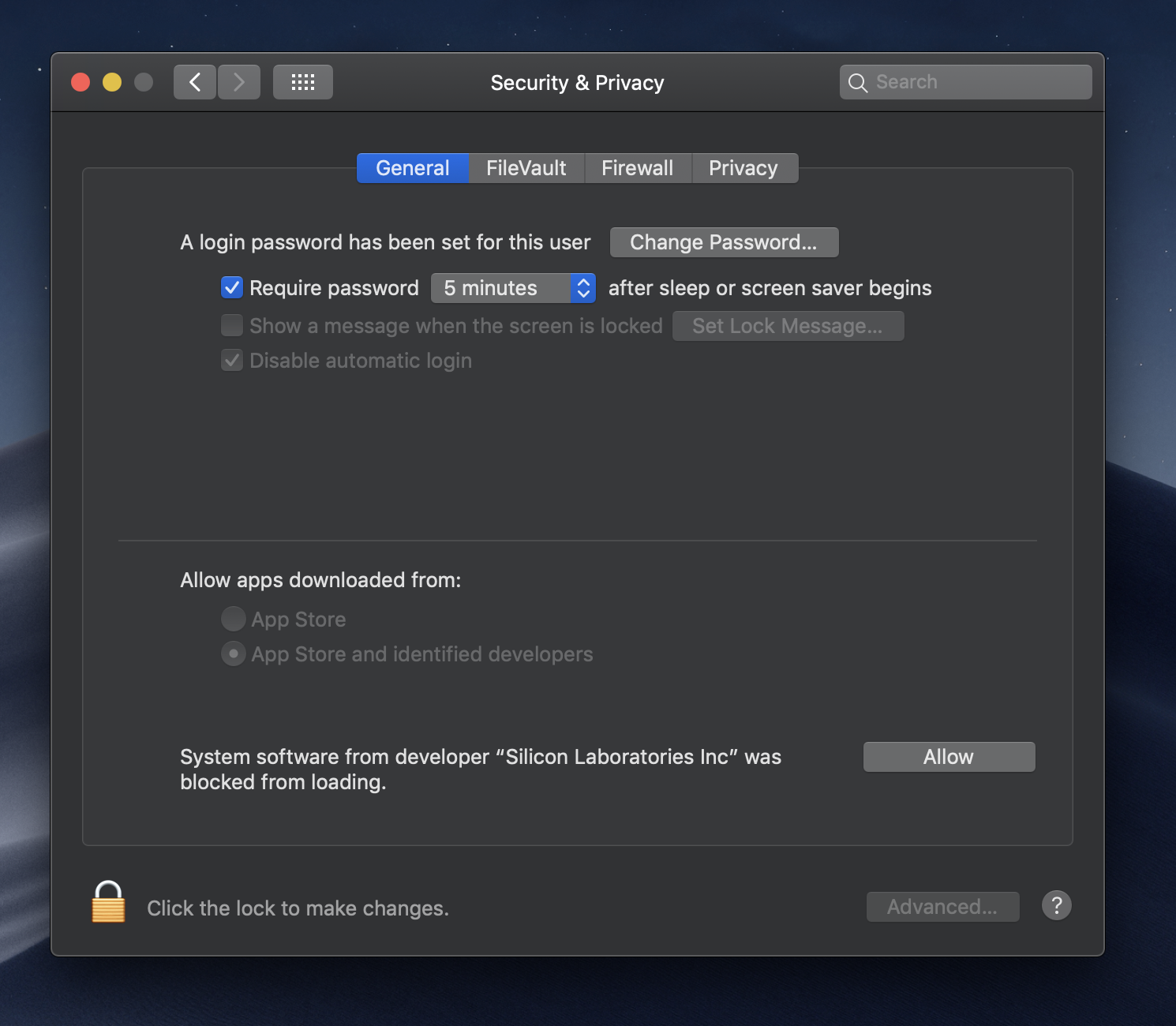Click the Change Password... button

tap(724, 242)
